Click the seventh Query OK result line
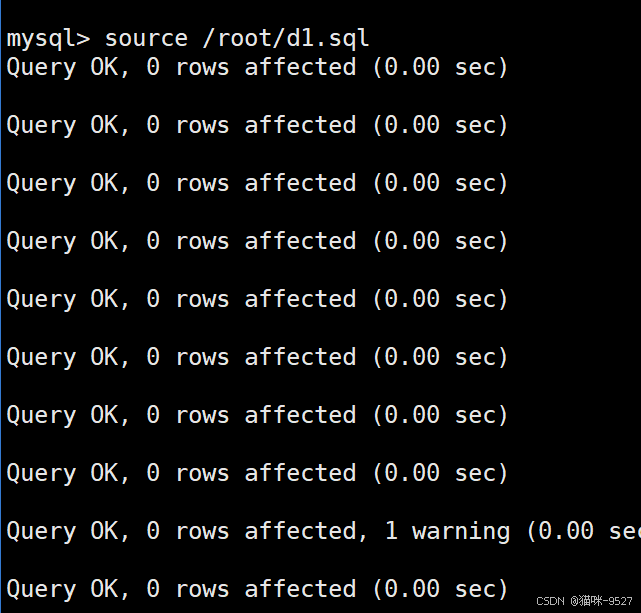 point(257,415)
